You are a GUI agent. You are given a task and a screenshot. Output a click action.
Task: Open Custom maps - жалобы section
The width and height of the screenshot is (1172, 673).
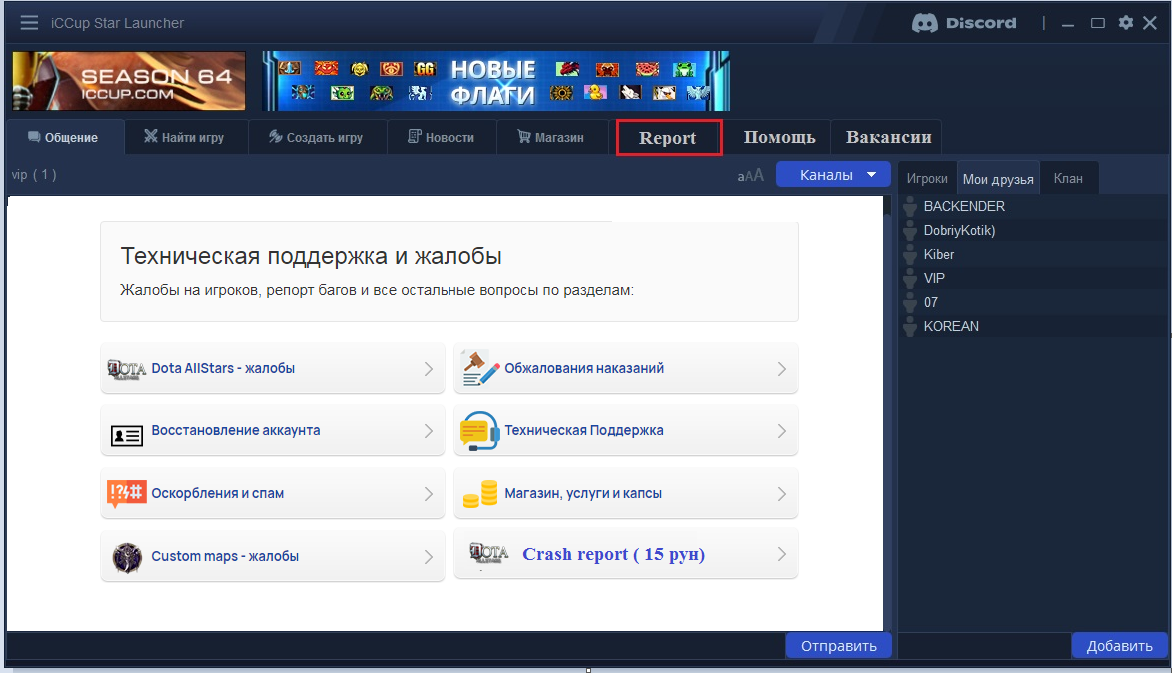273,556
